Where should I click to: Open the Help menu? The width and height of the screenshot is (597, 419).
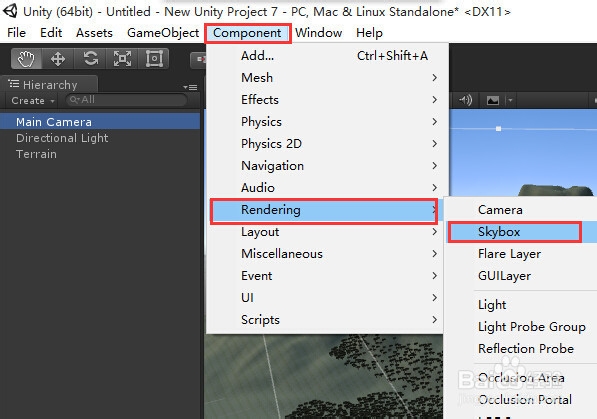(x=369, y=33)
